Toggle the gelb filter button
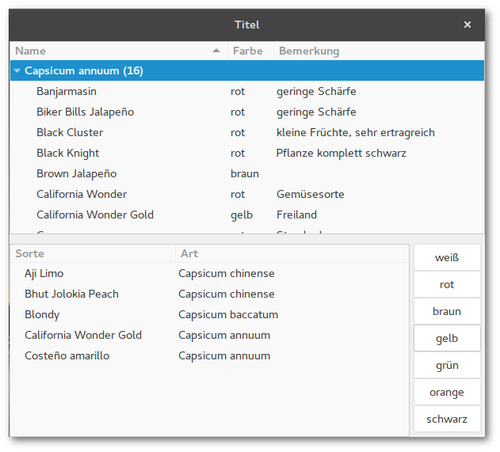 (447, 338)
